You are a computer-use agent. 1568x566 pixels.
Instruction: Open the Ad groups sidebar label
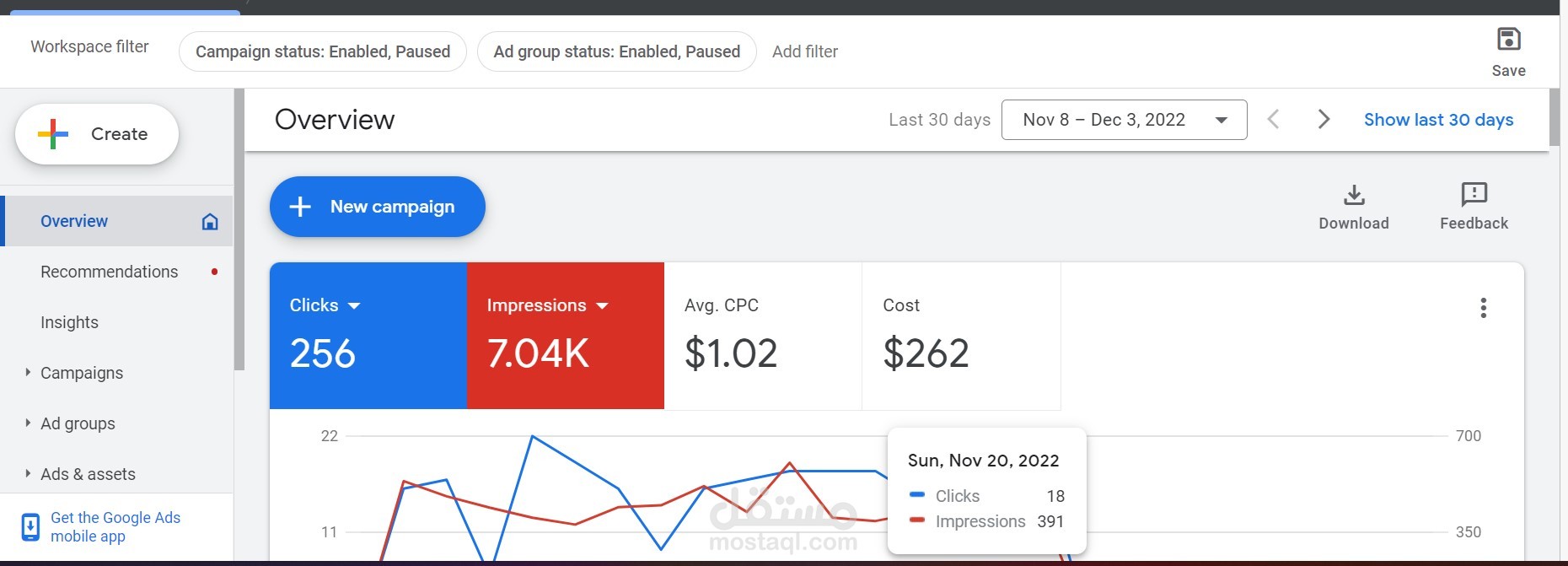78,423
